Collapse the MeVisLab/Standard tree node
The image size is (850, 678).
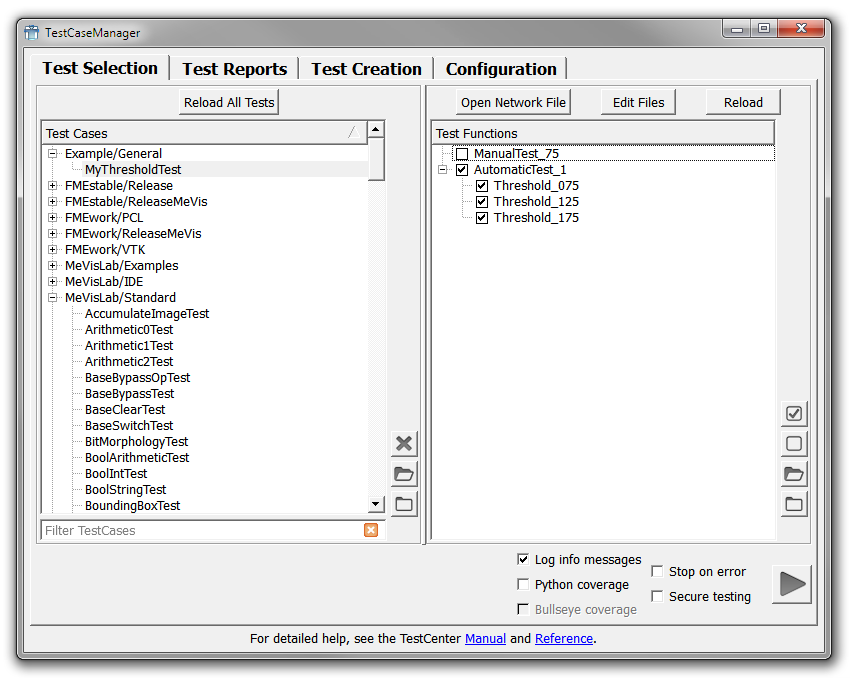click(x=53, y=298)
